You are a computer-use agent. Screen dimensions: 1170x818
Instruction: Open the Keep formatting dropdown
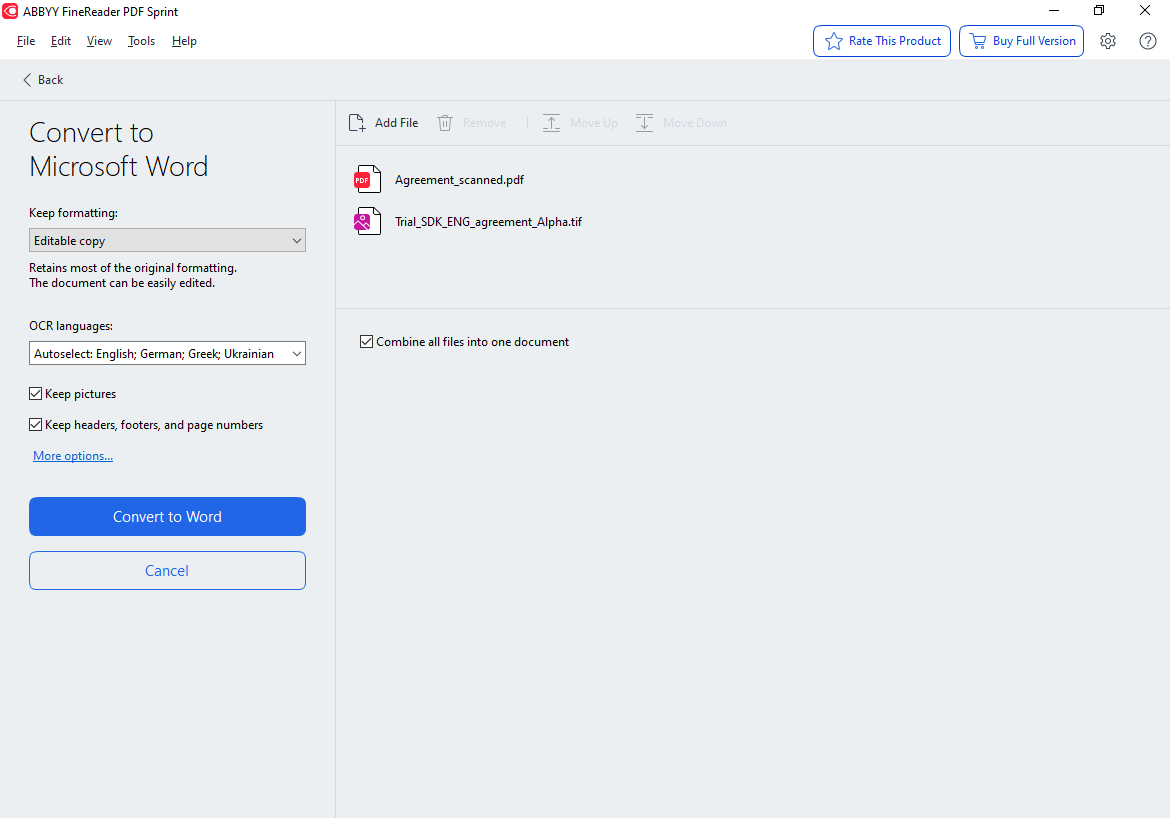click(167, 240)
